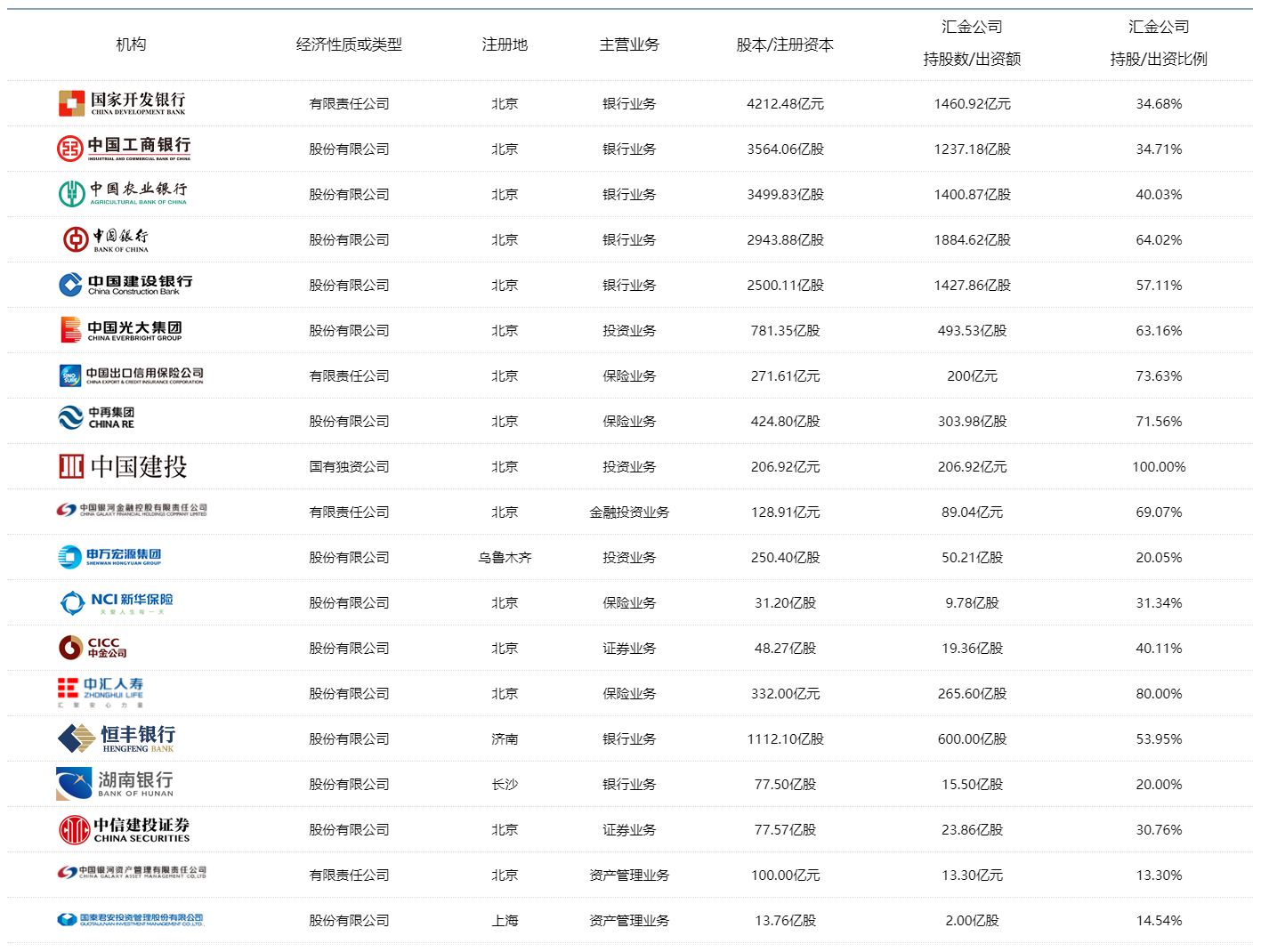
Task: Click the 机构 column header
Action: point(131,44)
